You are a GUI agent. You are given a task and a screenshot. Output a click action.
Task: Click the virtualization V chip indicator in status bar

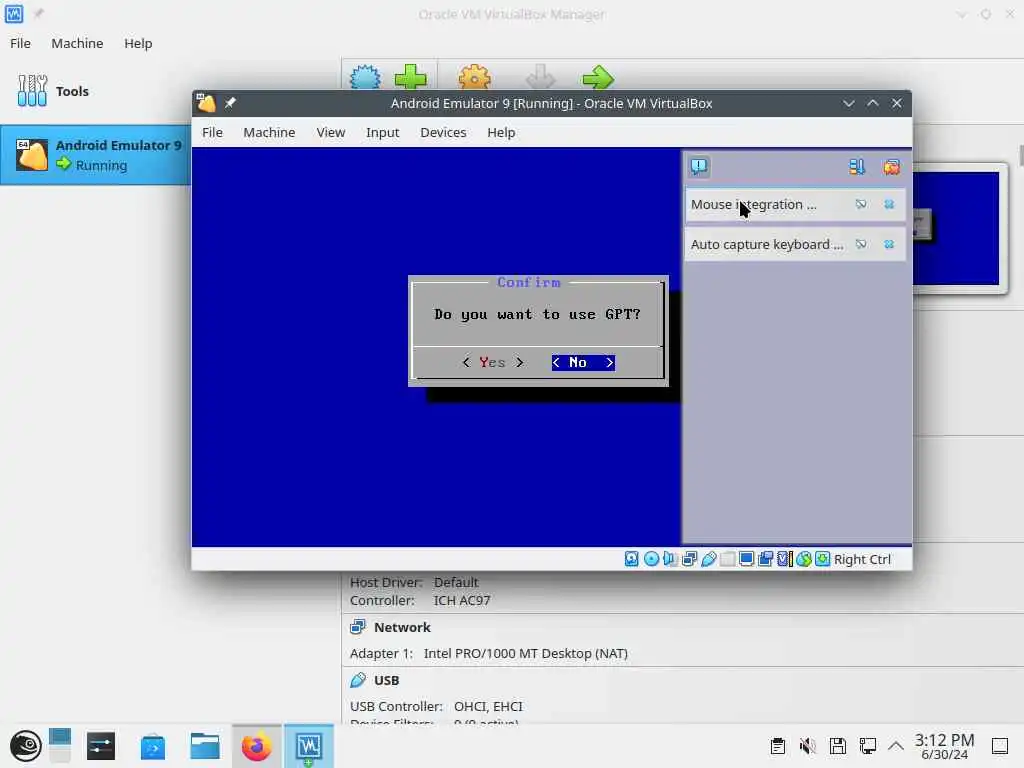tap(784, 559)
